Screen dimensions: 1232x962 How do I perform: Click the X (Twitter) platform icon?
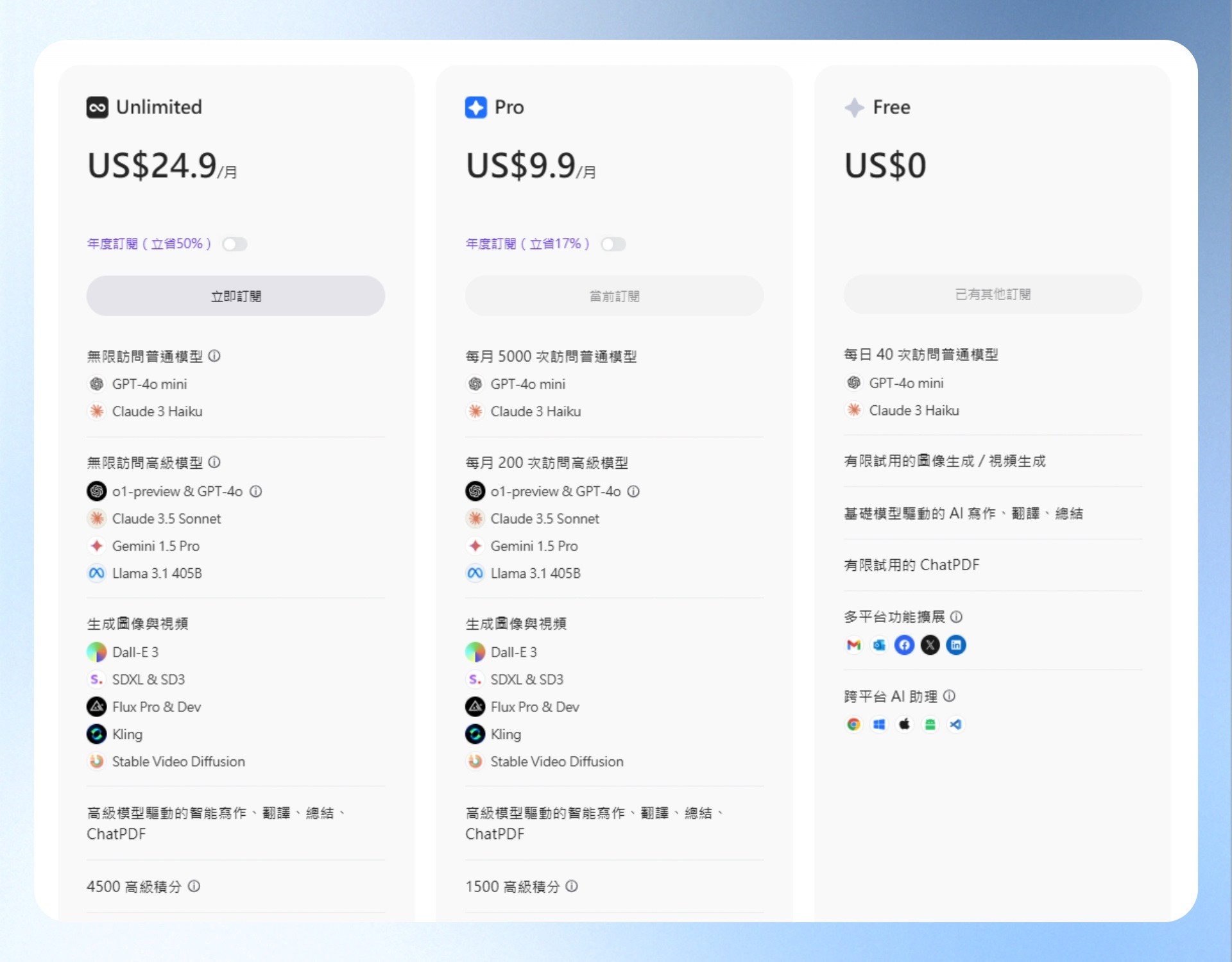point(930,645)
